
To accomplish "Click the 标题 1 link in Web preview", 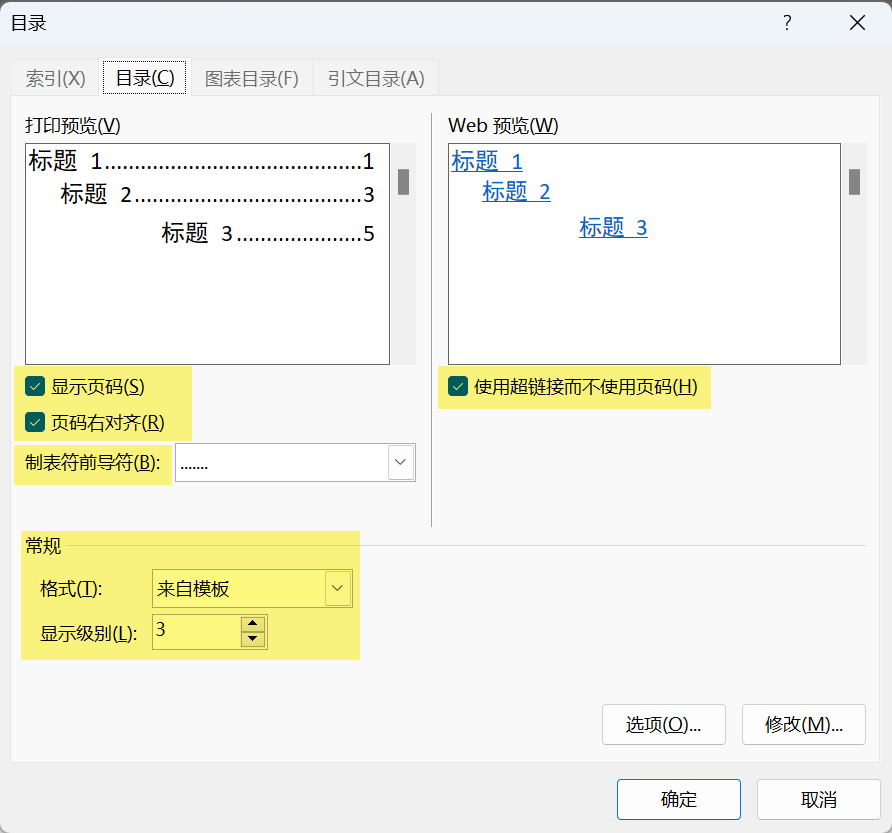I will point(487,162).
